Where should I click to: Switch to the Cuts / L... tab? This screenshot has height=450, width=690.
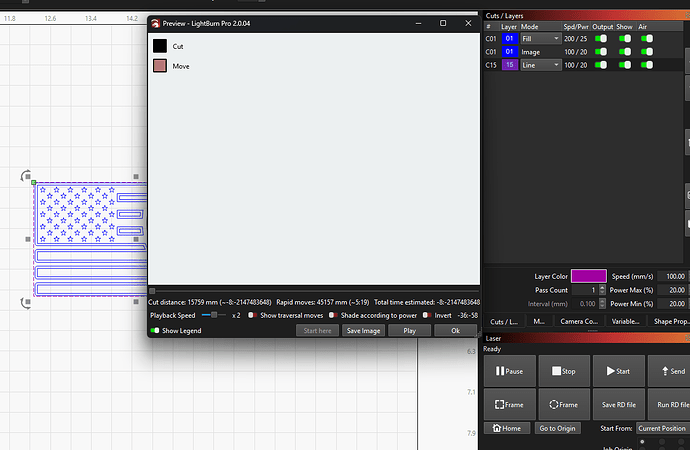click(504, 322)
